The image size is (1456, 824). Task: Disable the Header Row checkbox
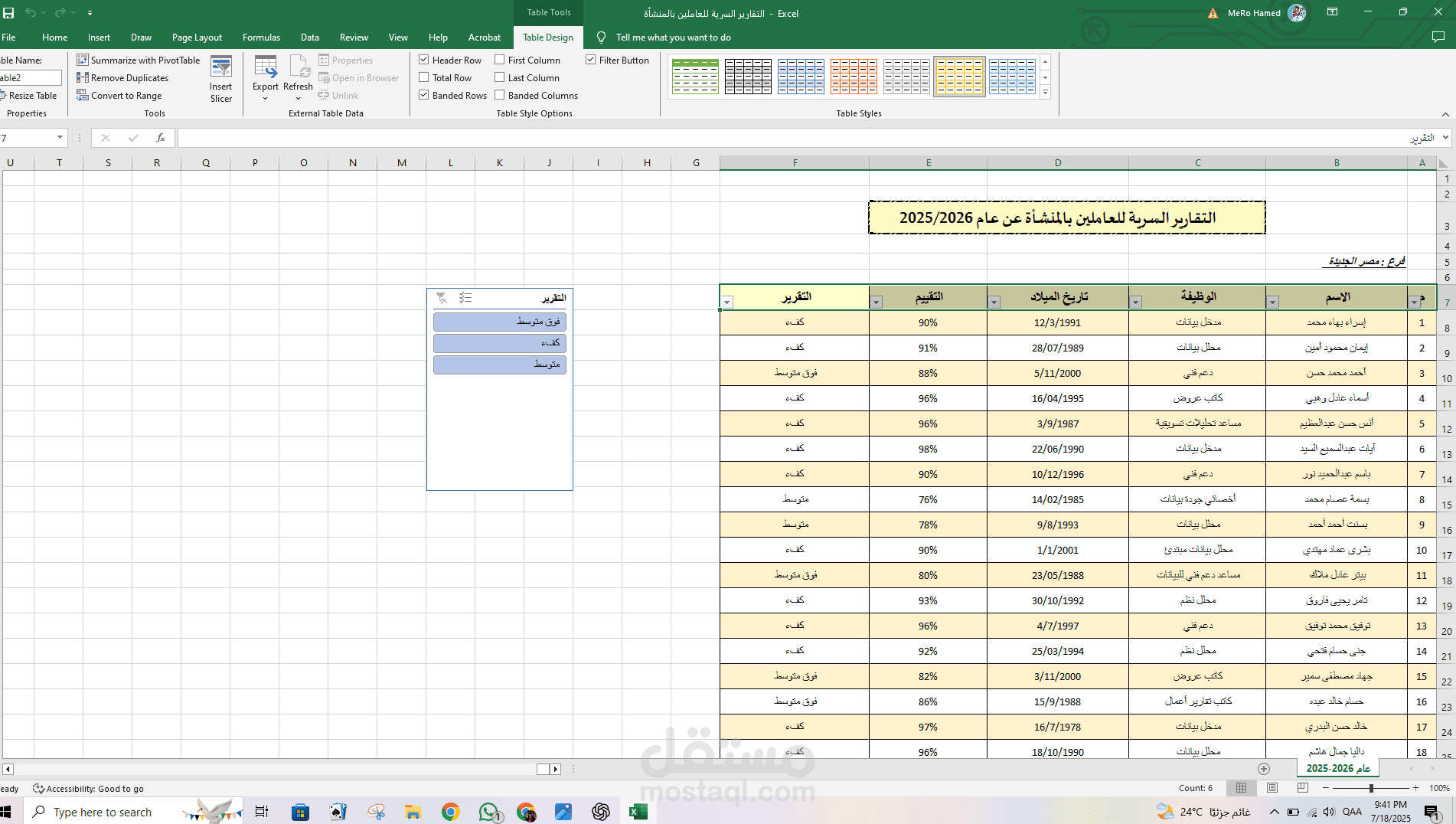424,60
